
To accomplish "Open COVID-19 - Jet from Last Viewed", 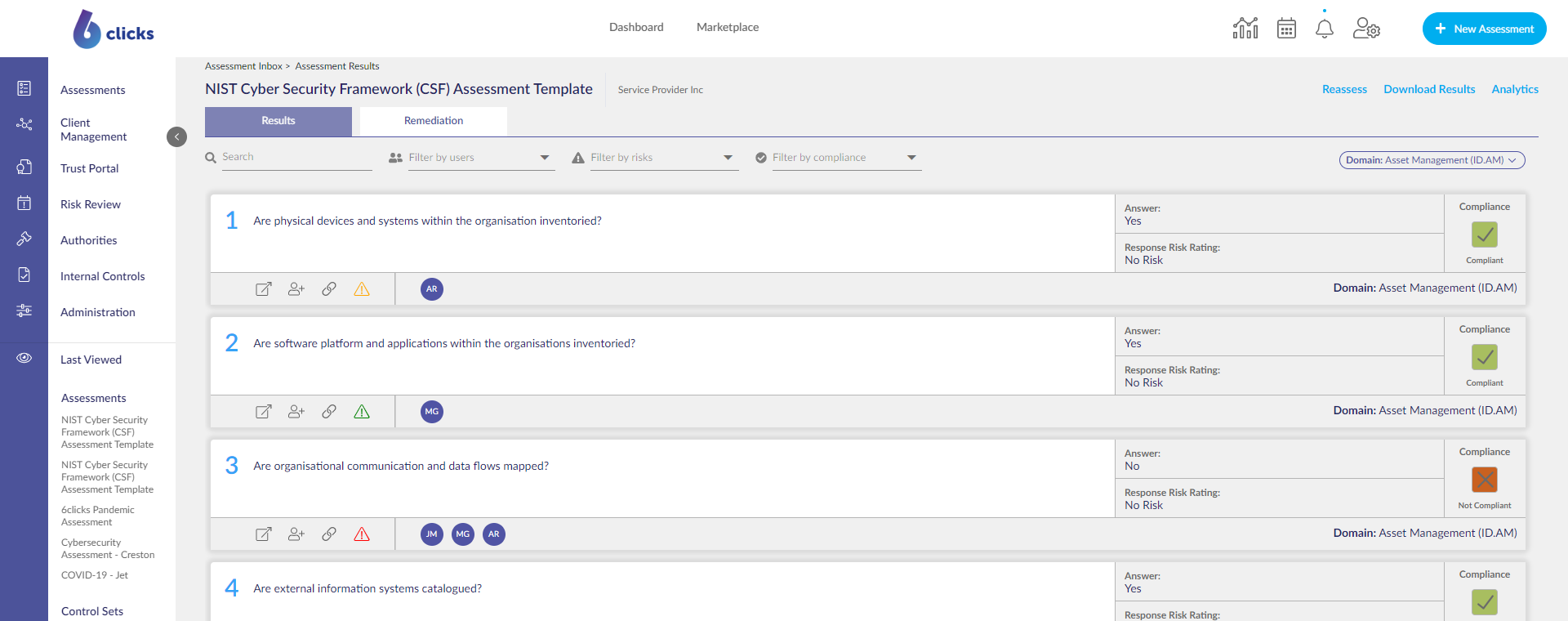I will click(x=95, y=575).
